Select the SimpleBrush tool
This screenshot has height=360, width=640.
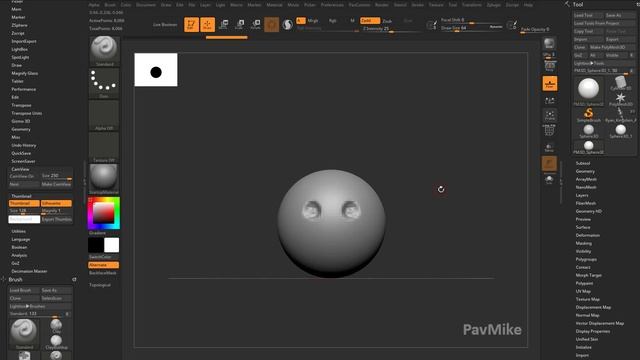pos(589,115)
